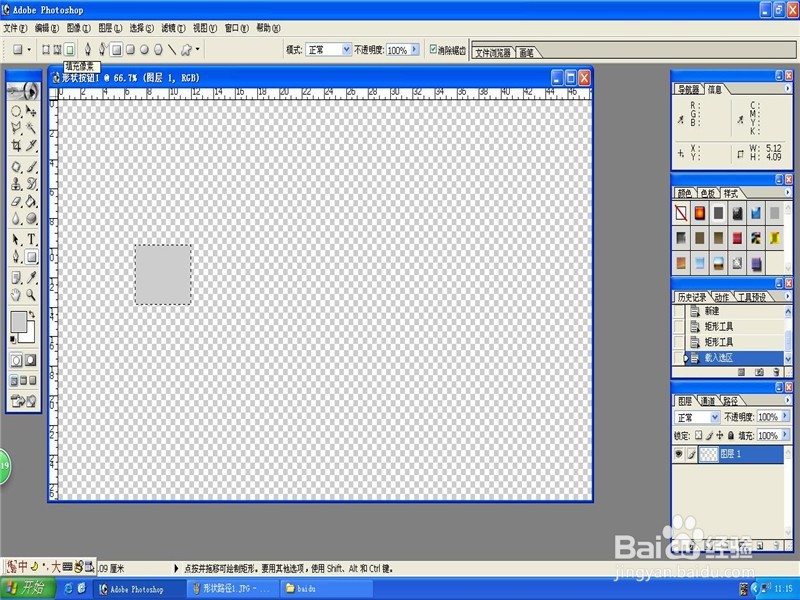The height and width of the screenshot is (600, 800).
Task: Toggle lock image pixels brush icon
Action: (709, 435)
